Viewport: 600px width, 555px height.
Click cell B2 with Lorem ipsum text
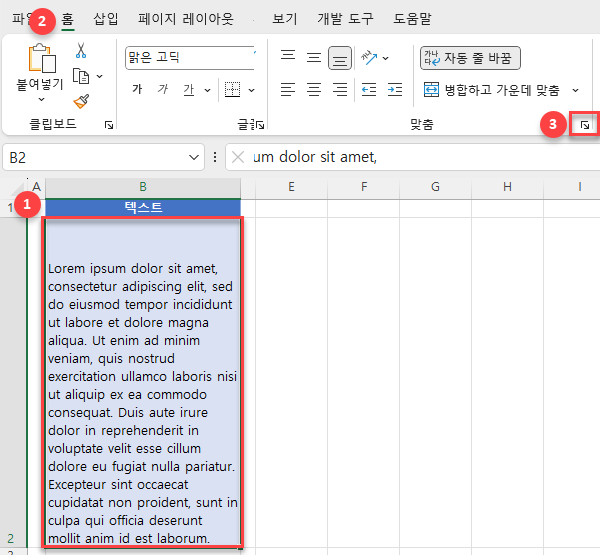[143, 383]
